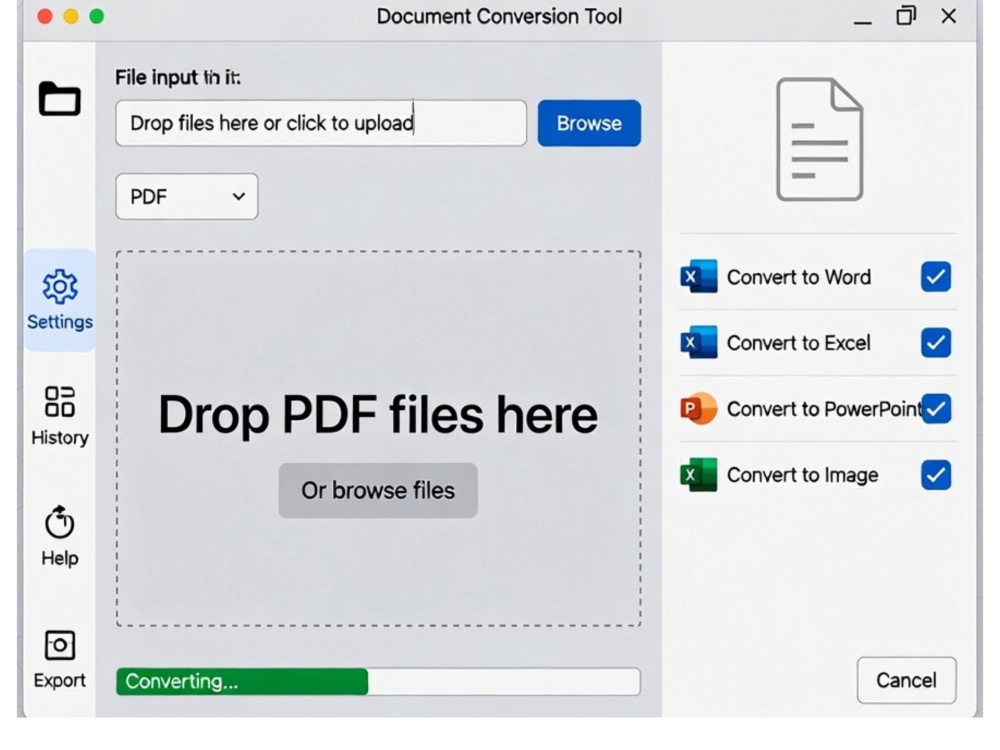The image size is (1000, 750).
Task: Toggle the Convert to PowerPoint checkbox
Action: pyautogui.click(x=936, y=409)
